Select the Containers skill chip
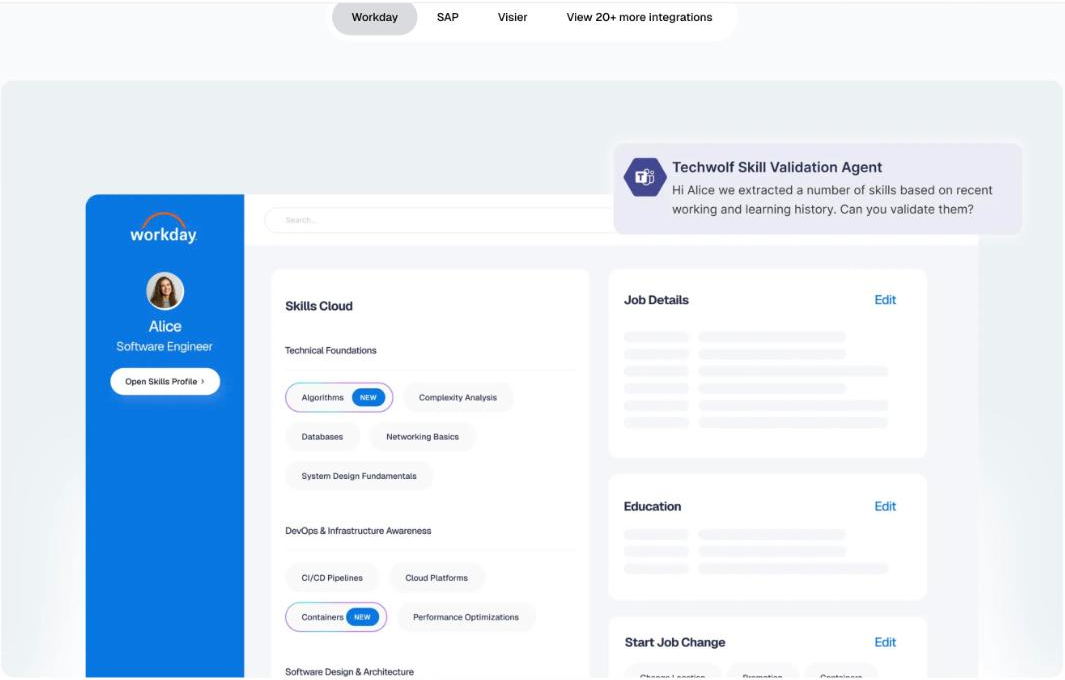 pos(336,617)
